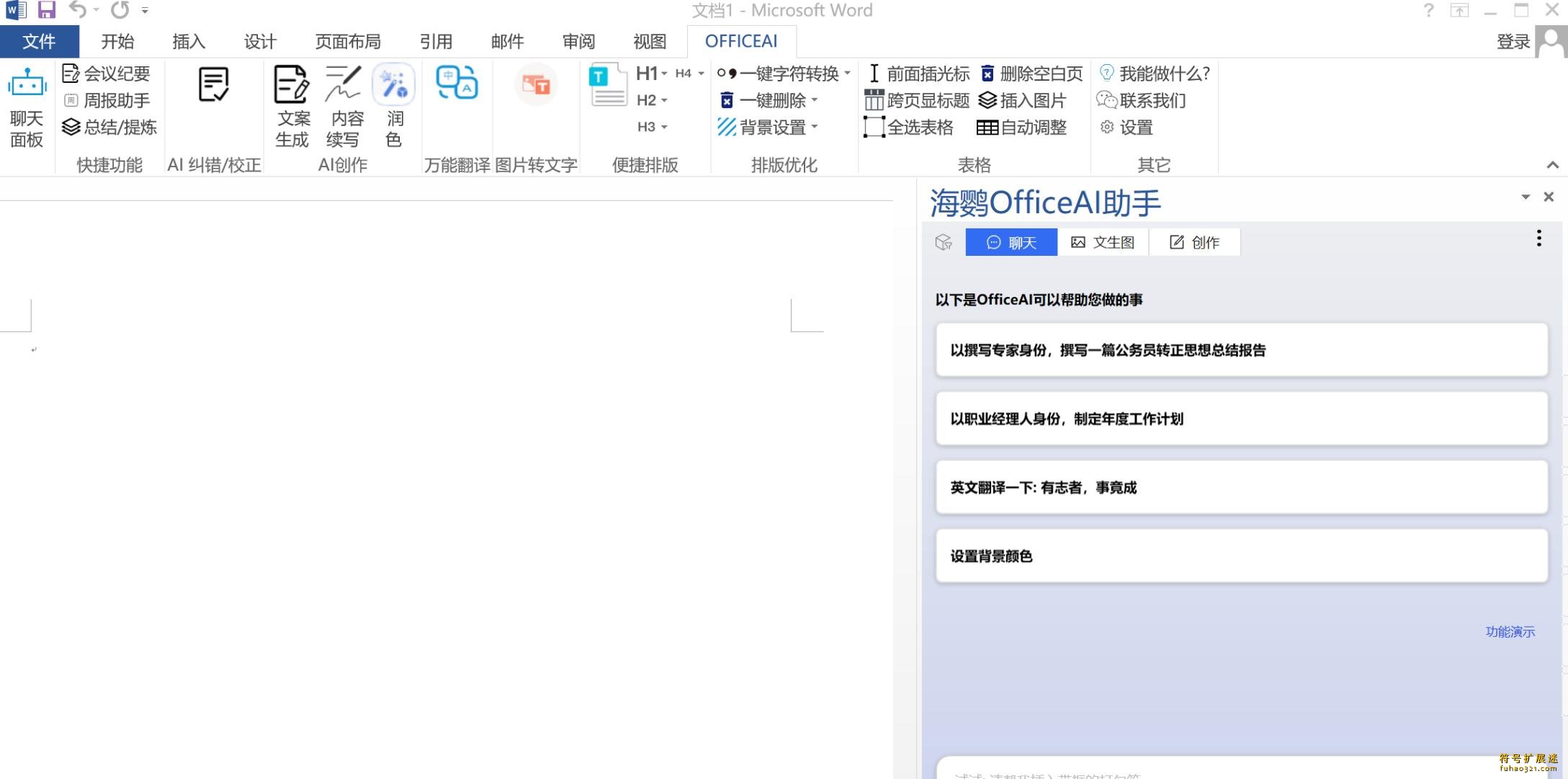Click the cube icon in the assistant panel

(944, 242)
